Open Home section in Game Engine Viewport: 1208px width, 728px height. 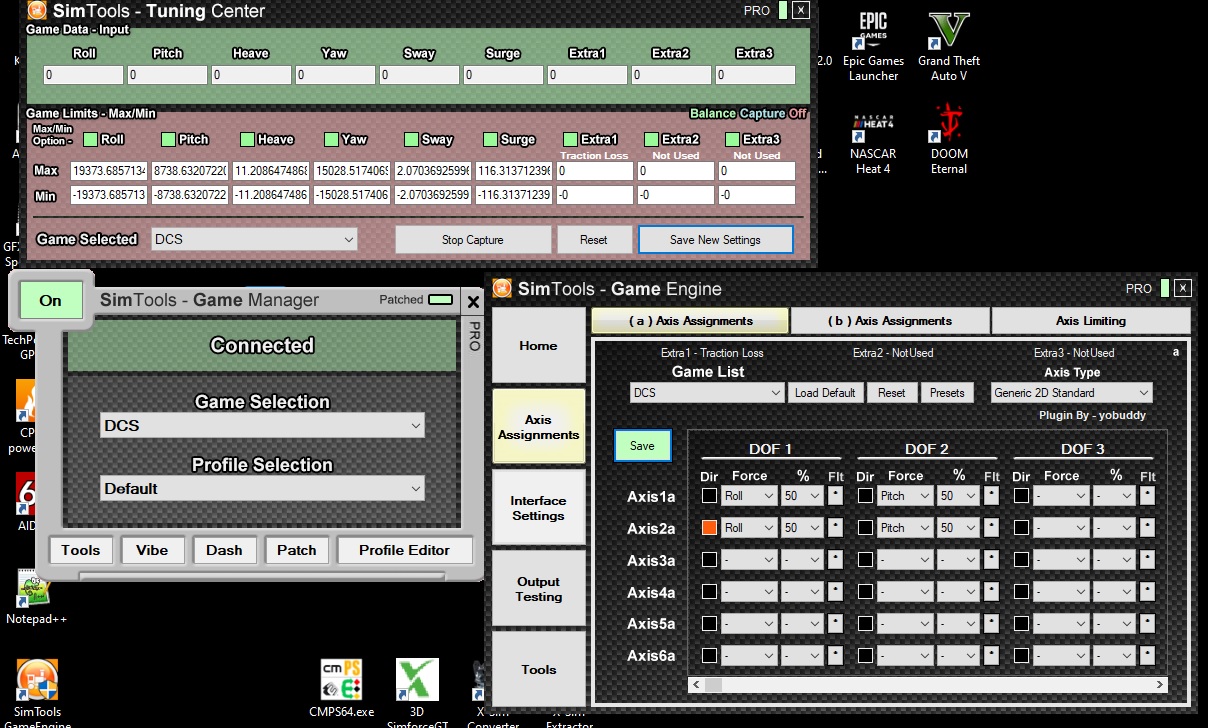[x=538, y=345]
